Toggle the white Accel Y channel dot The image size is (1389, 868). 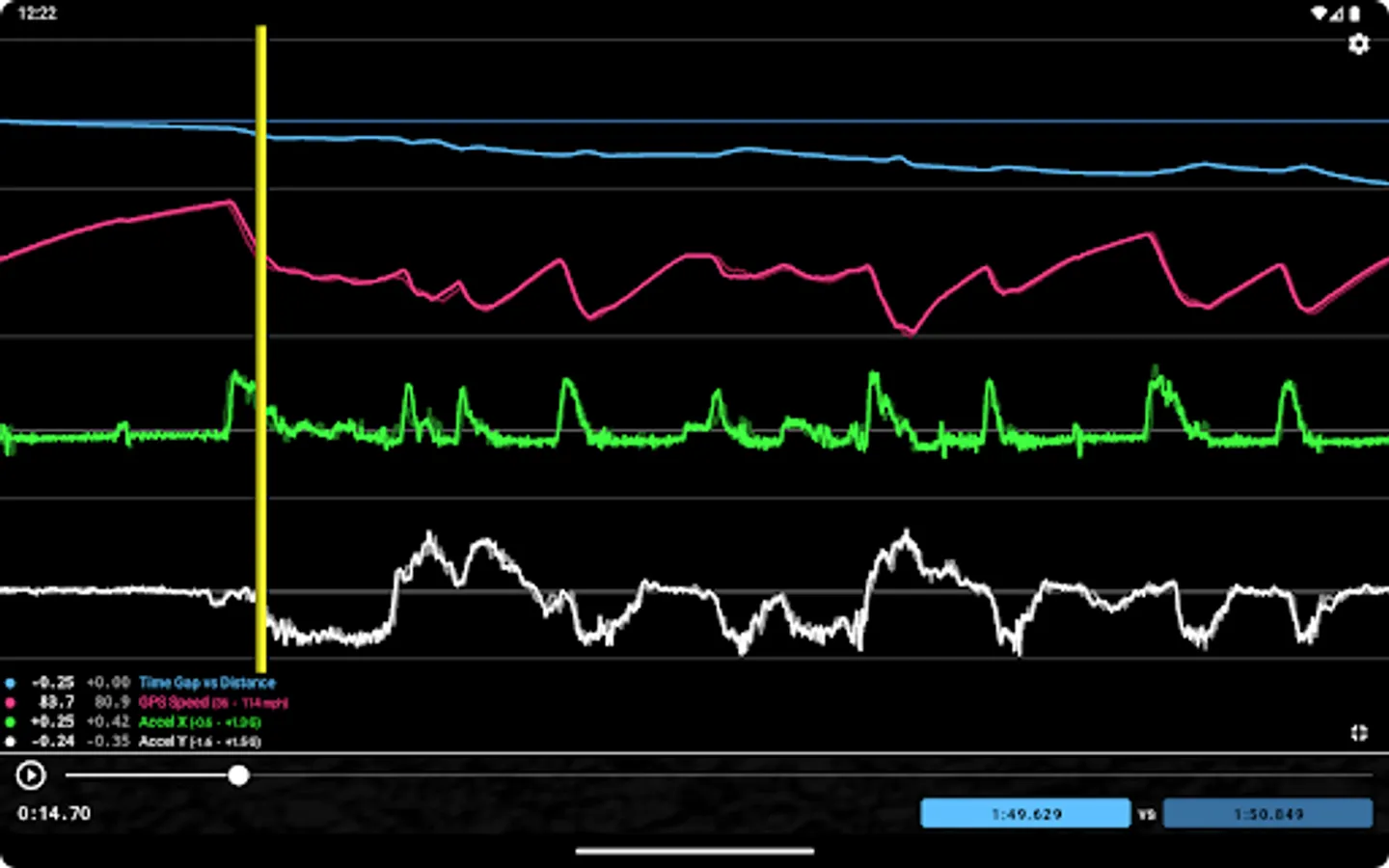tap(10, 741)
